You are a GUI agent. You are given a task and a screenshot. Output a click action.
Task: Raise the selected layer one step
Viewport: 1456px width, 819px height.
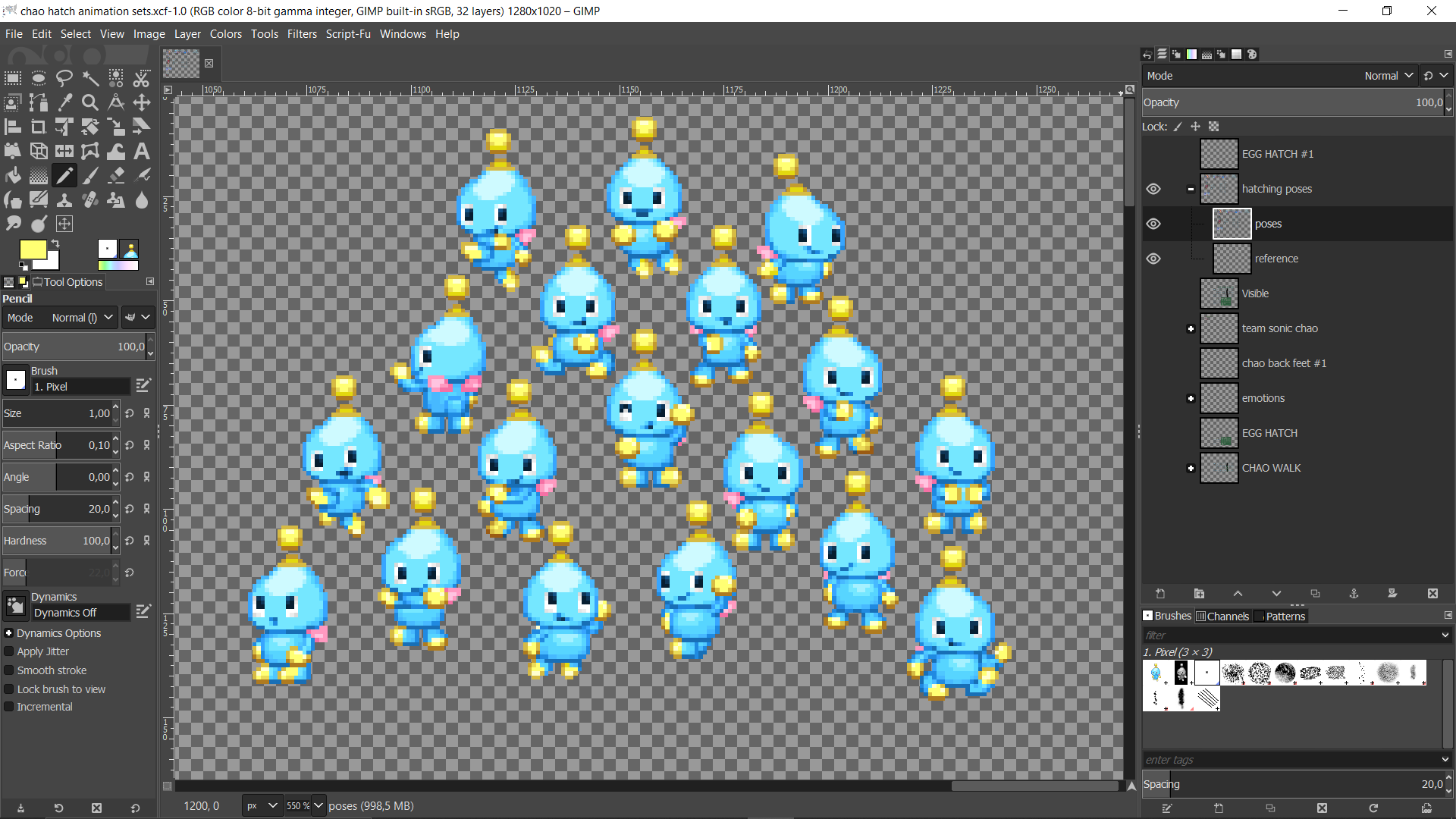(x=1238, y=593)
